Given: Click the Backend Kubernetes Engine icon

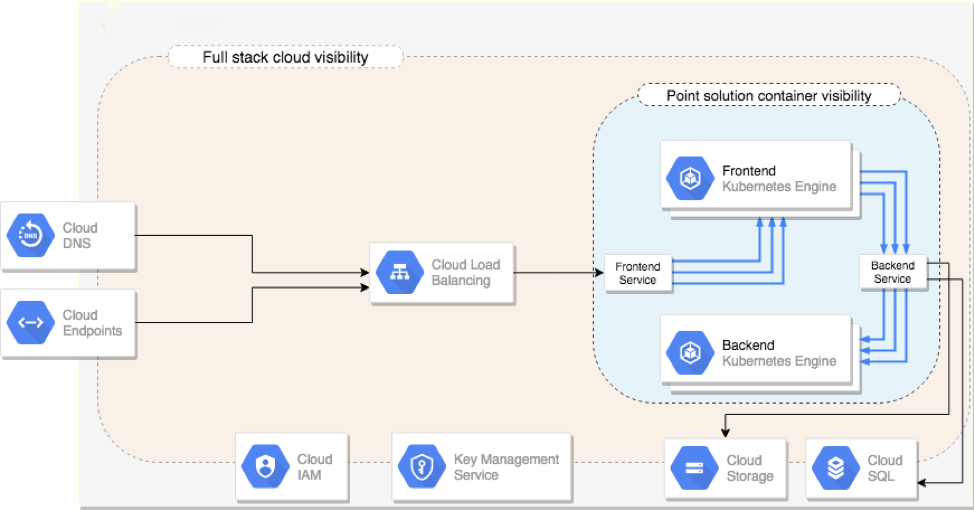Looking at the screenshot, I should [690, 353].
